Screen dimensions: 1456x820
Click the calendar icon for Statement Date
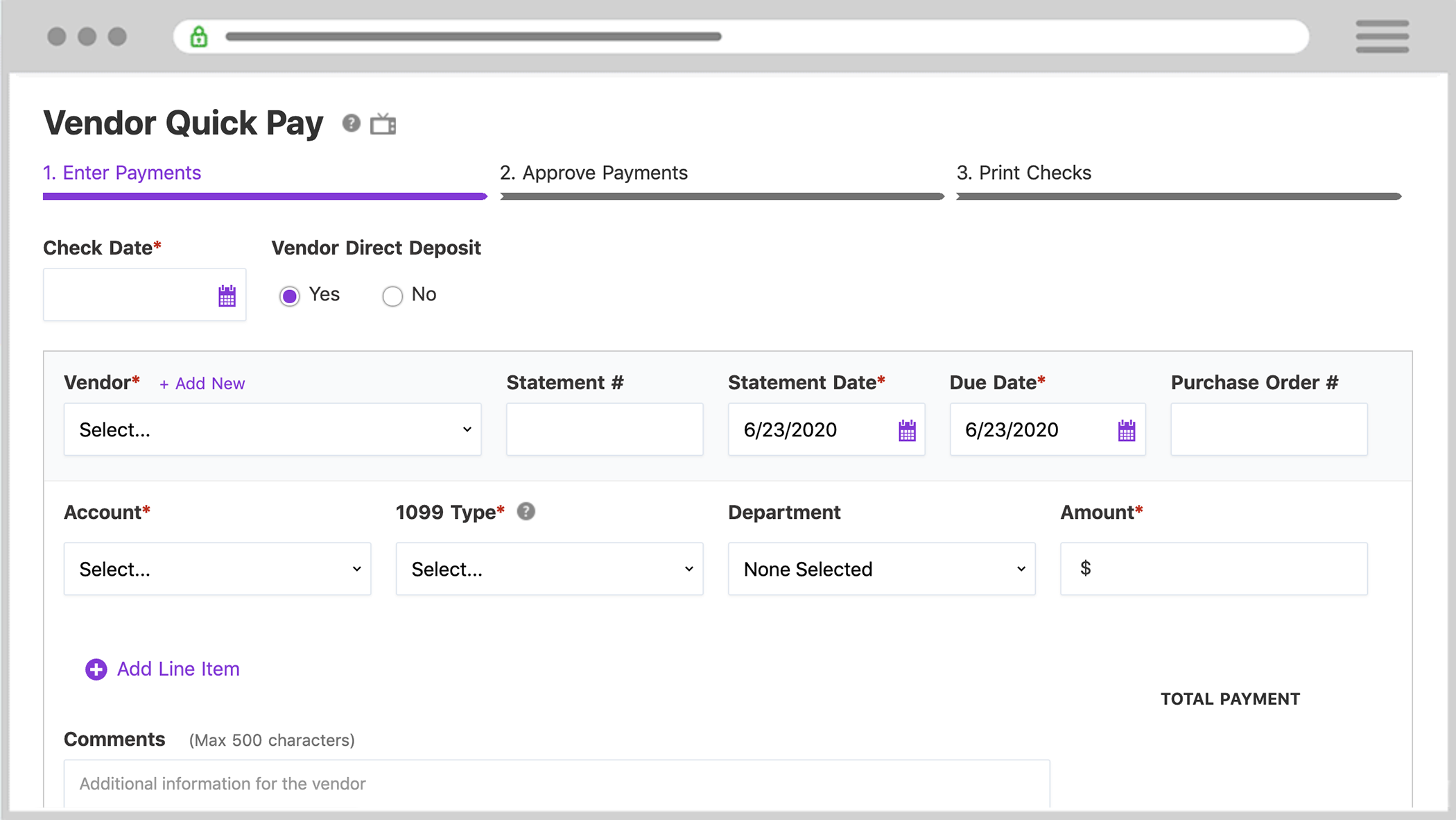click(906, 431)
